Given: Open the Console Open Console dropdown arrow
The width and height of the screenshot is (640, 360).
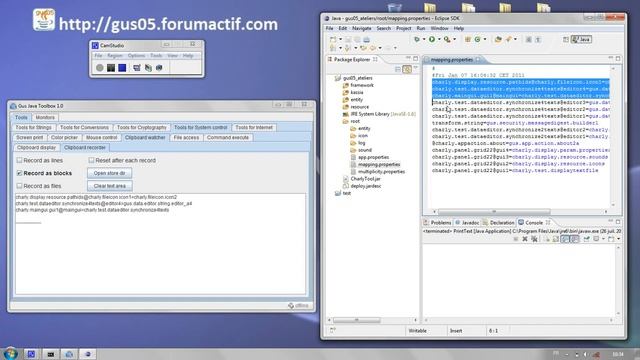Looking at the screenshot, I should pyautogui.click(x=618, y=239).
